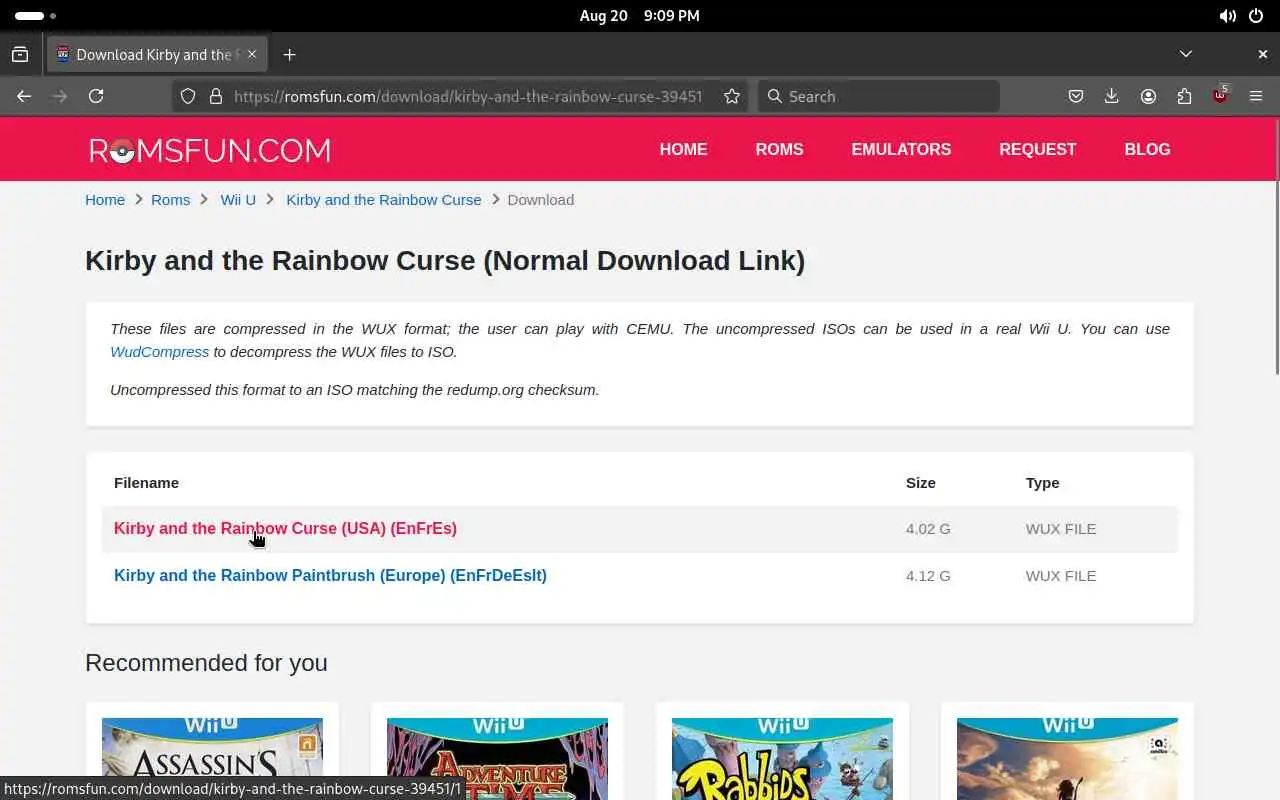1280x800 pixels.
Task: Click the Kirby and the Rainbow Curse breadcrumb
Action: pos(384,200)
